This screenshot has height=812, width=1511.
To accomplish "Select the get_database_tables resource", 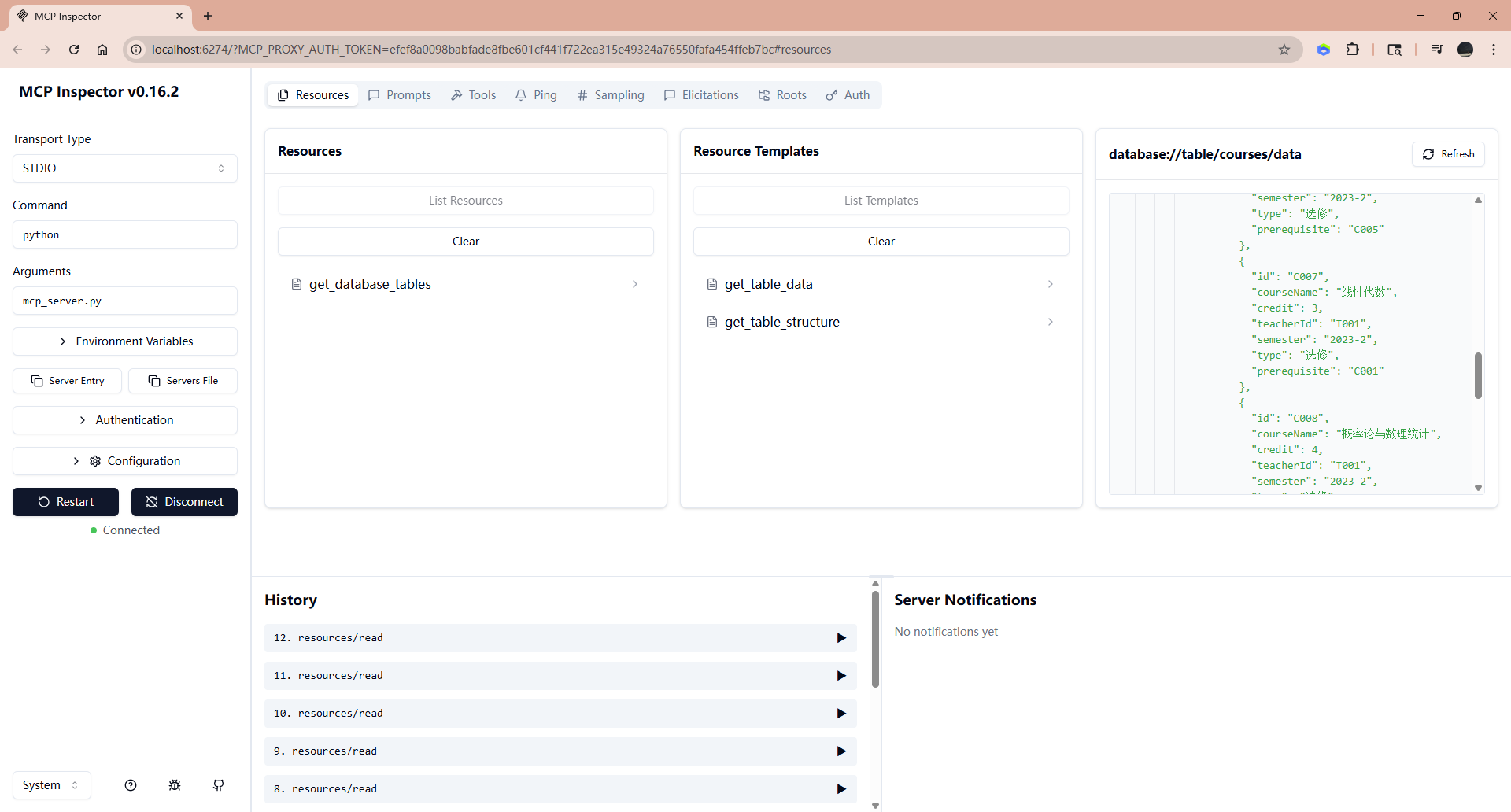I will pos(466,284).
